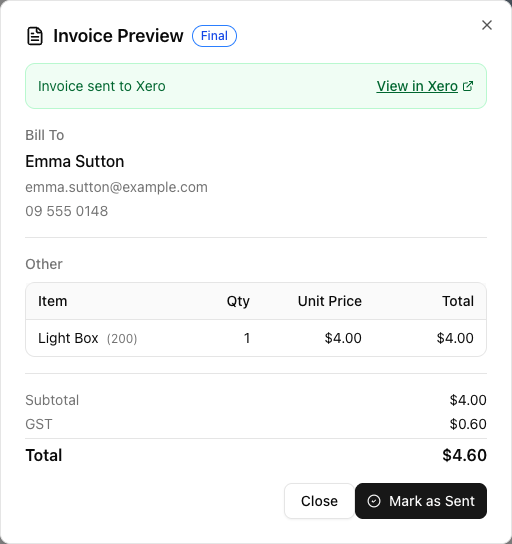
Task: Click the email emma.sutton@example.com
Action: pos(117,187)
